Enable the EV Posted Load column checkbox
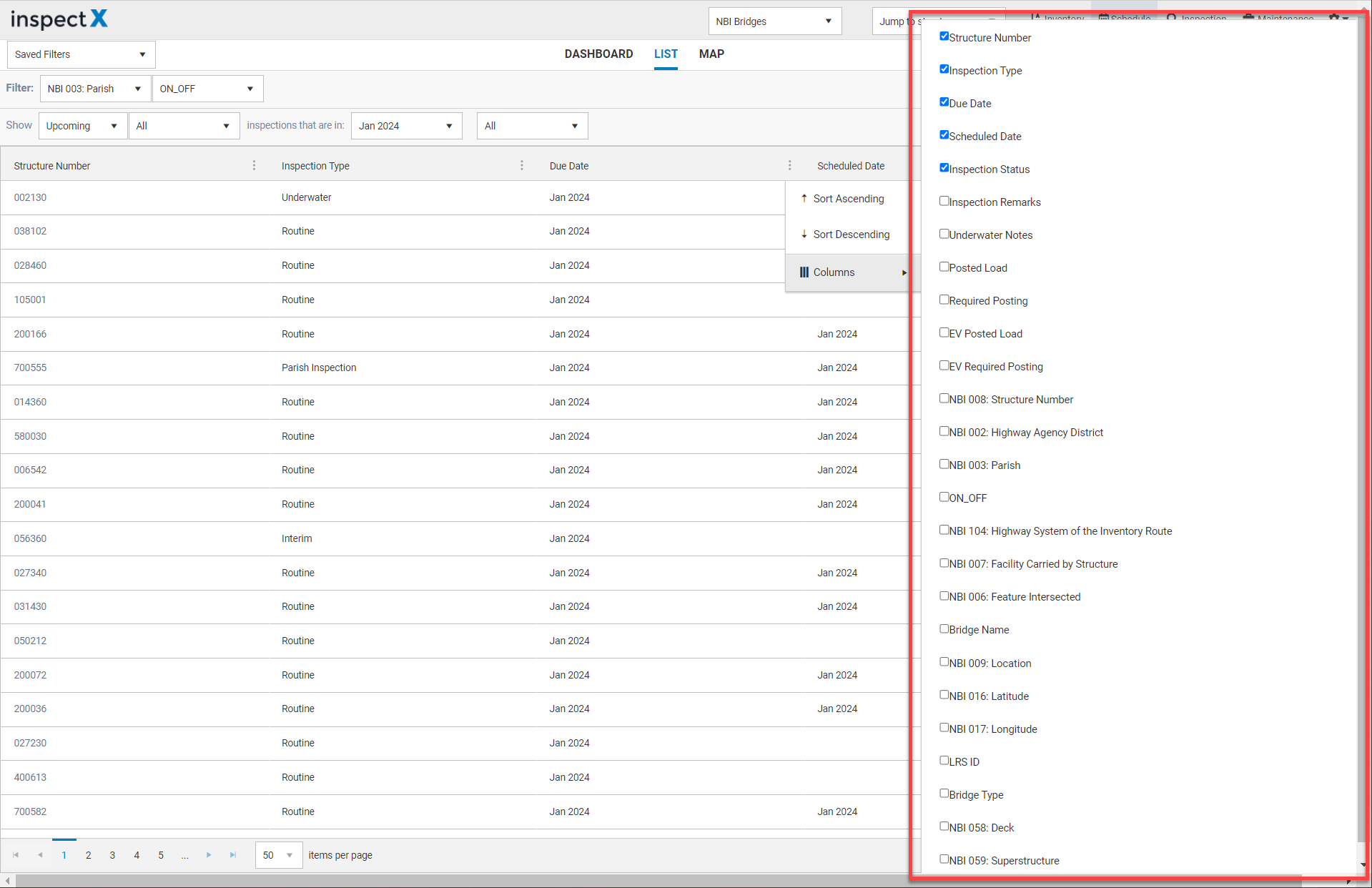Viewport: 1372px width, 888px height. 944,332
